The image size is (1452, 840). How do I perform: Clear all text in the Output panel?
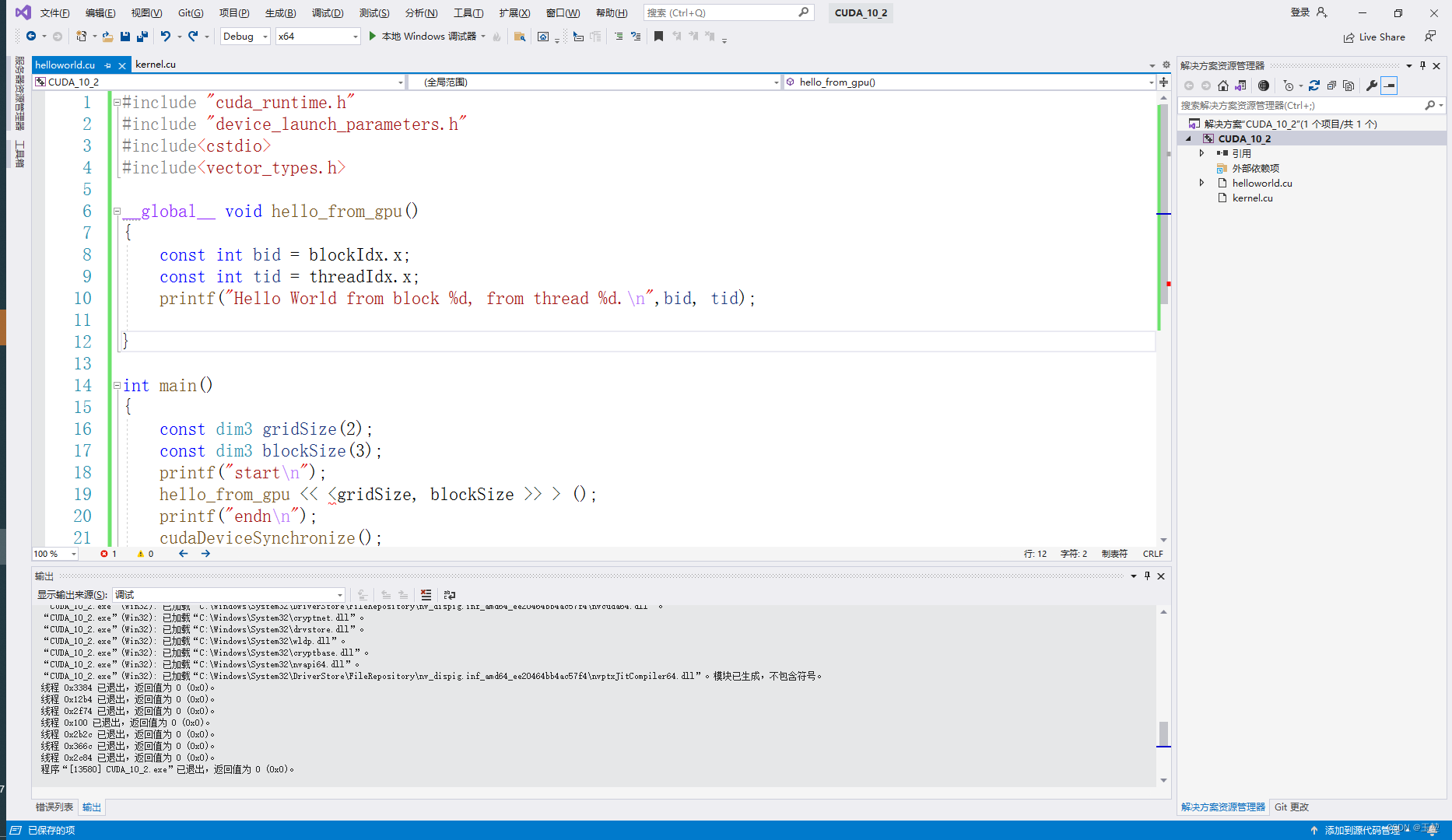click(x=426, y=595)
